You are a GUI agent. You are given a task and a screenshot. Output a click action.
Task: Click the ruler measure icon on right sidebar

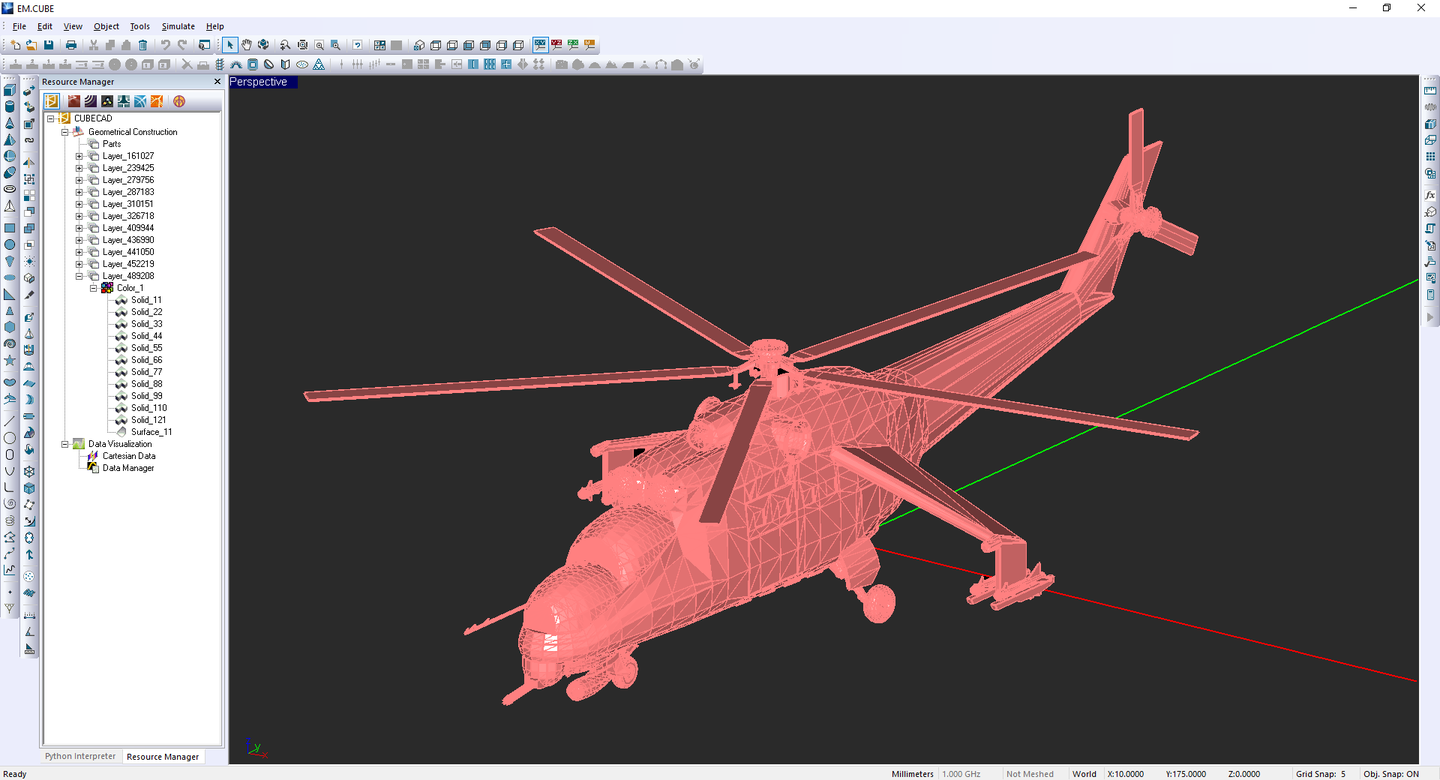pos(1430,92)
